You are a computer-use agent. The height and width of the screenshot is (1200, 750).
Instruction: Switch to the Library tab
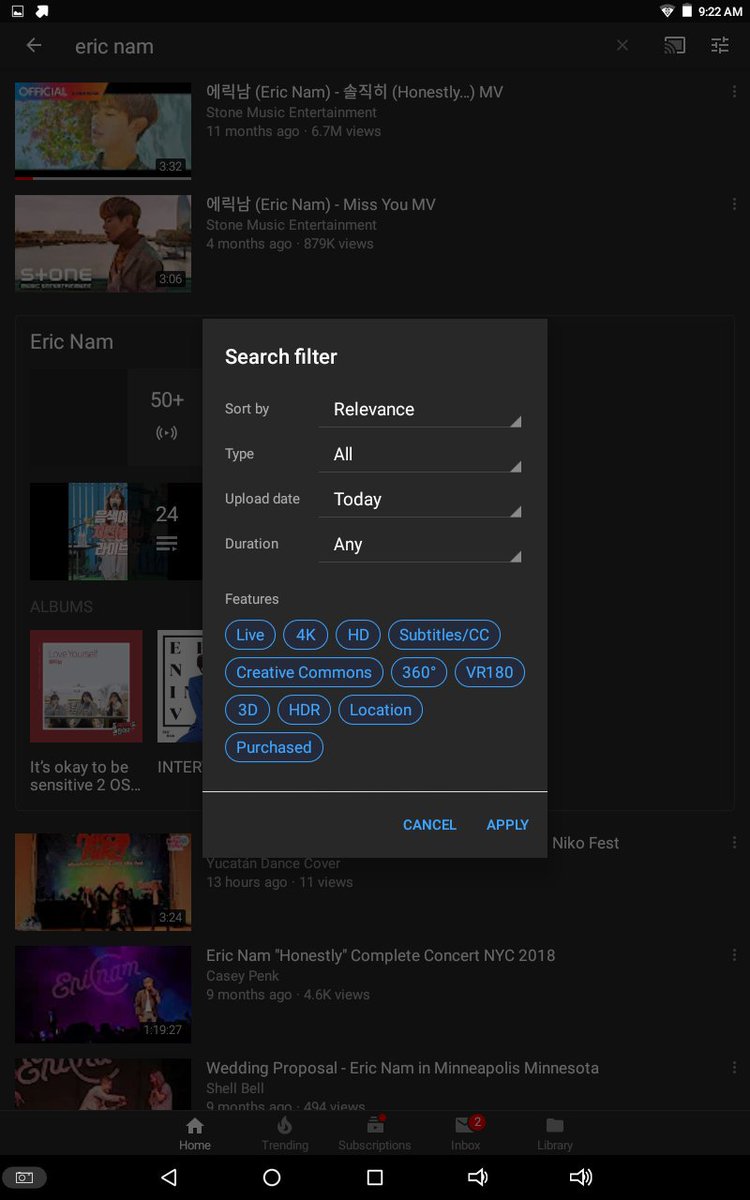click(x=555, y=1134)
